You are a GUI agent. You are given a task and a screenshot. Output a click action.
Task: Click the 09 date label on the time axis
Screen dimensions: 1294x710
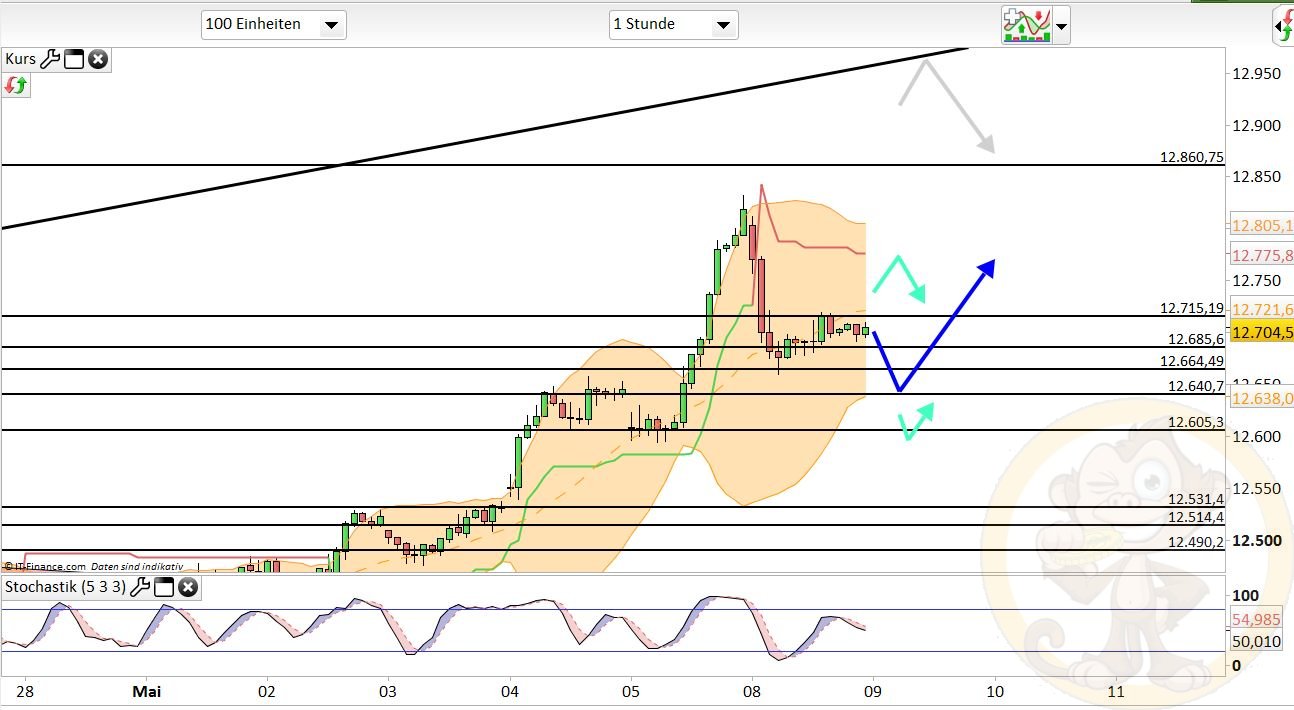tap(873, 691)
